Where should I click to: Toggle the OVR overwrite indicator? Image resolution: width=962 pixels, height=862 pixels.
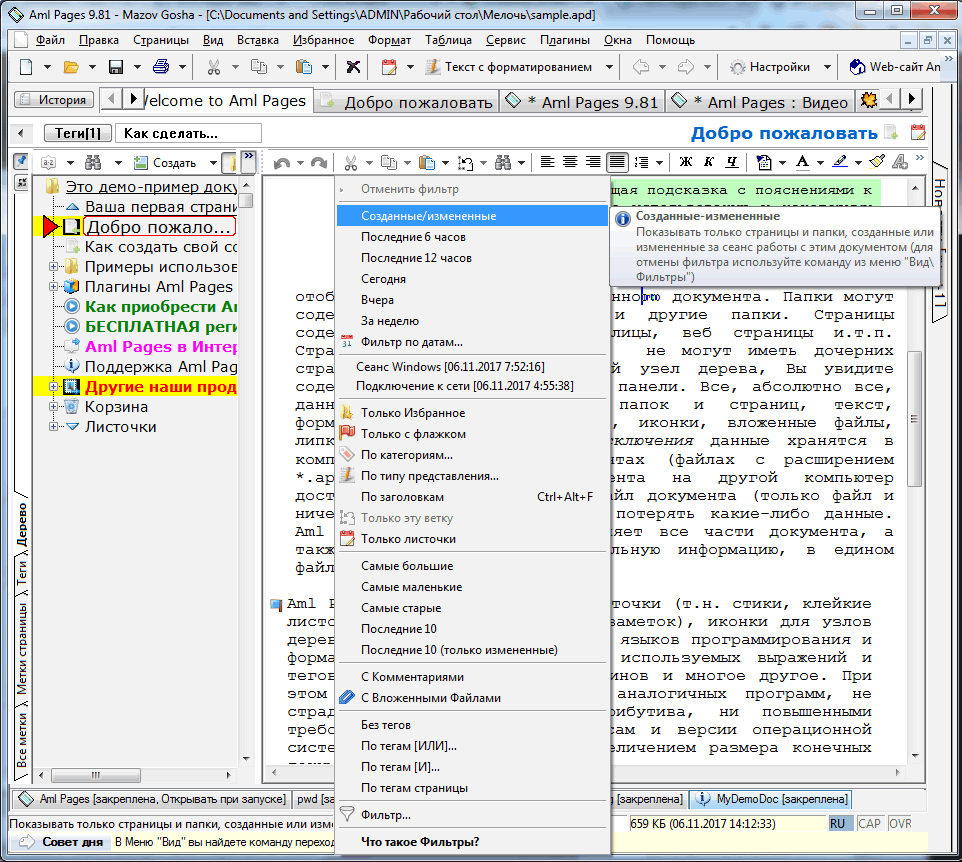(900, 824)
